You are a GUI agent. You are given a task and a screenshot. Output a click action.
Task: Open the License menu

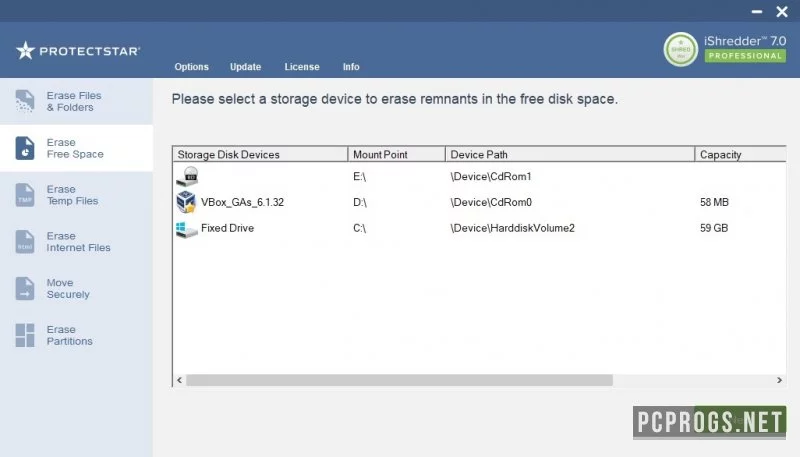coord(302,67)
